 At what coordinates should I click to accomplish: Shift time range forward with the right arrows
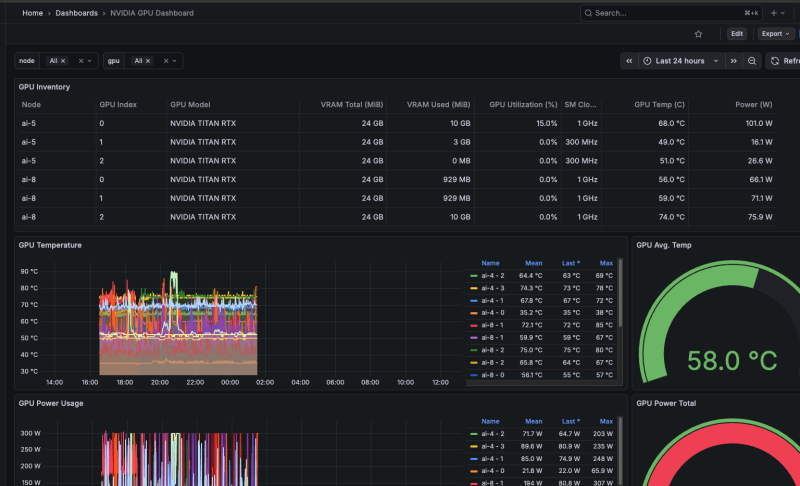pyautogui.click(x=733, y=61)
